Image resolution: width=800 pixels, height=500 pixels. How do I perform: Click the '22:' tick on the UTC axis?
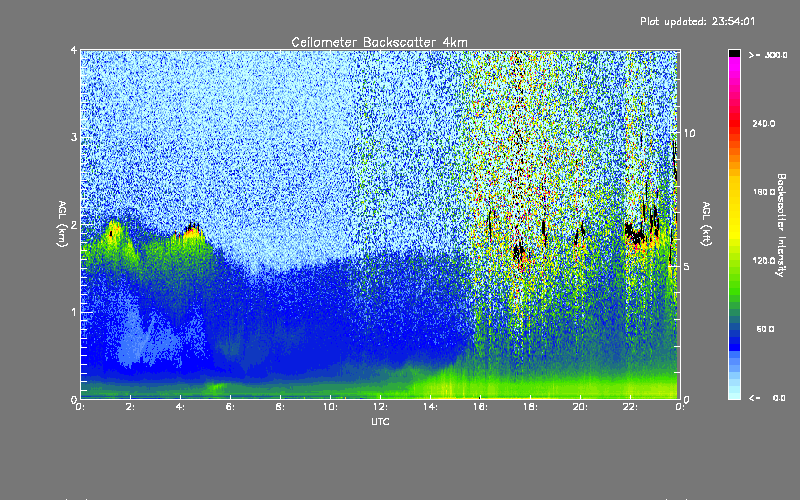[x=631, y=407]
